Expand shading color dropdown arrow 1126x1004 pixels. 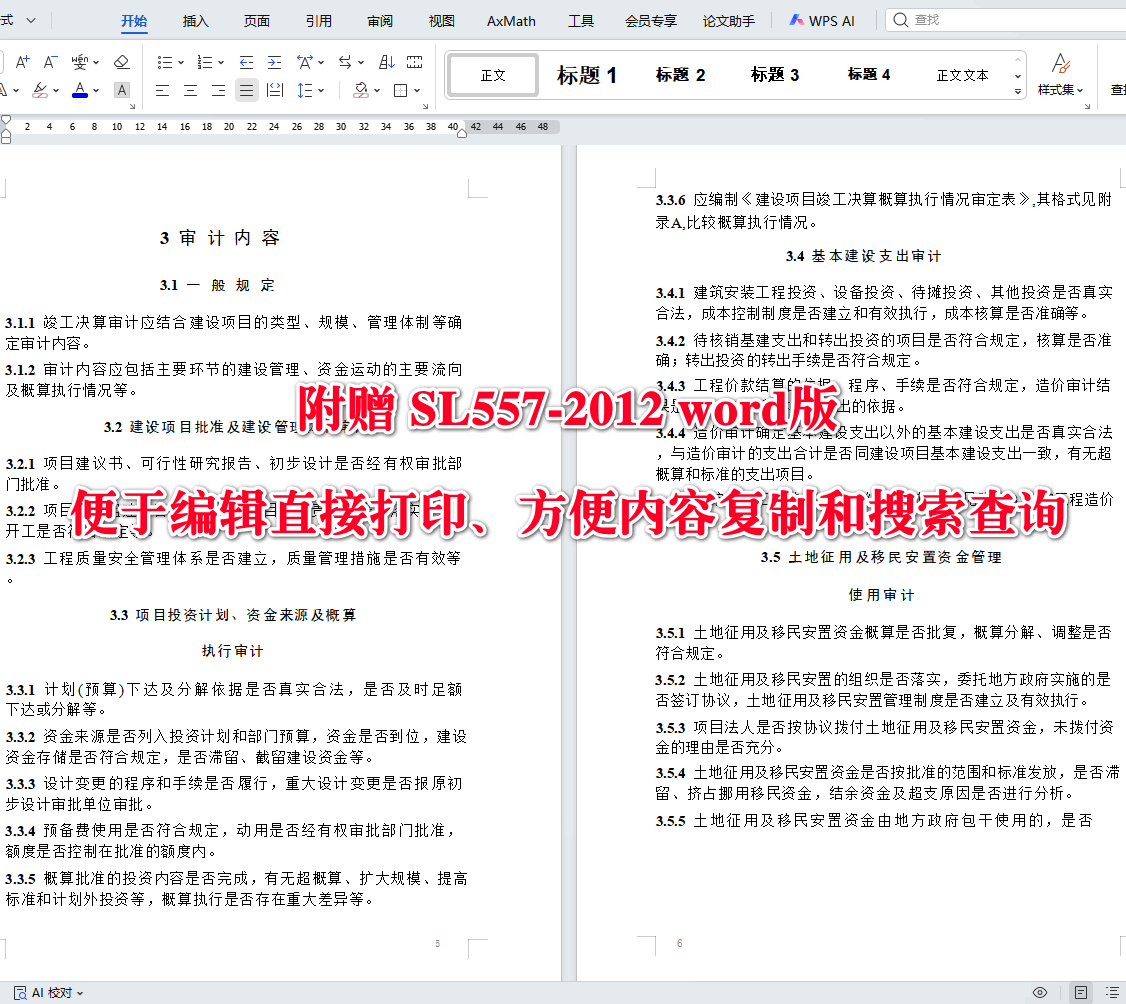[x=377, y=91]
